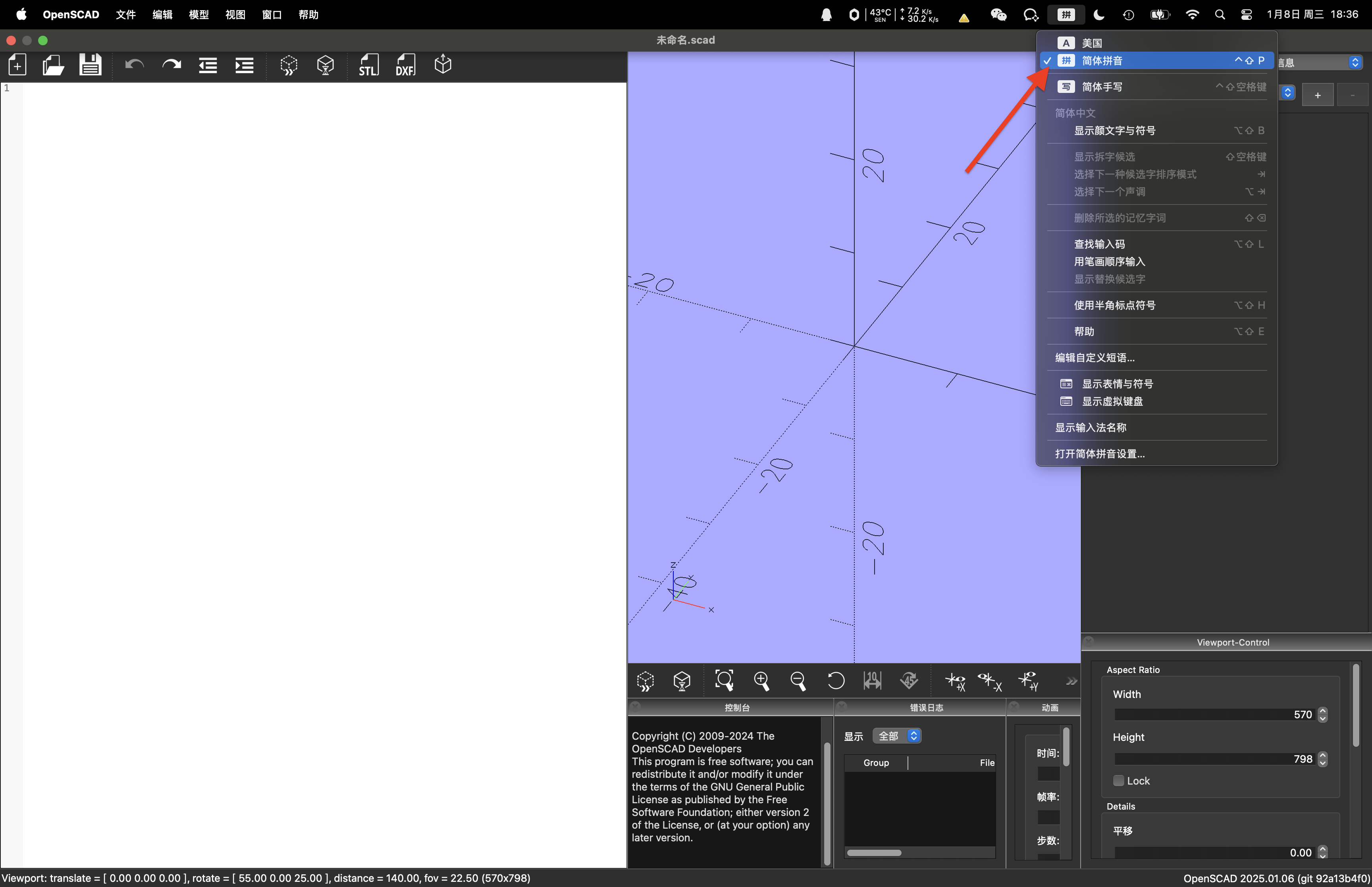Toggle the scale markers icon
The height and width of the screenshot is (887, 1372).
coord(872,681)
